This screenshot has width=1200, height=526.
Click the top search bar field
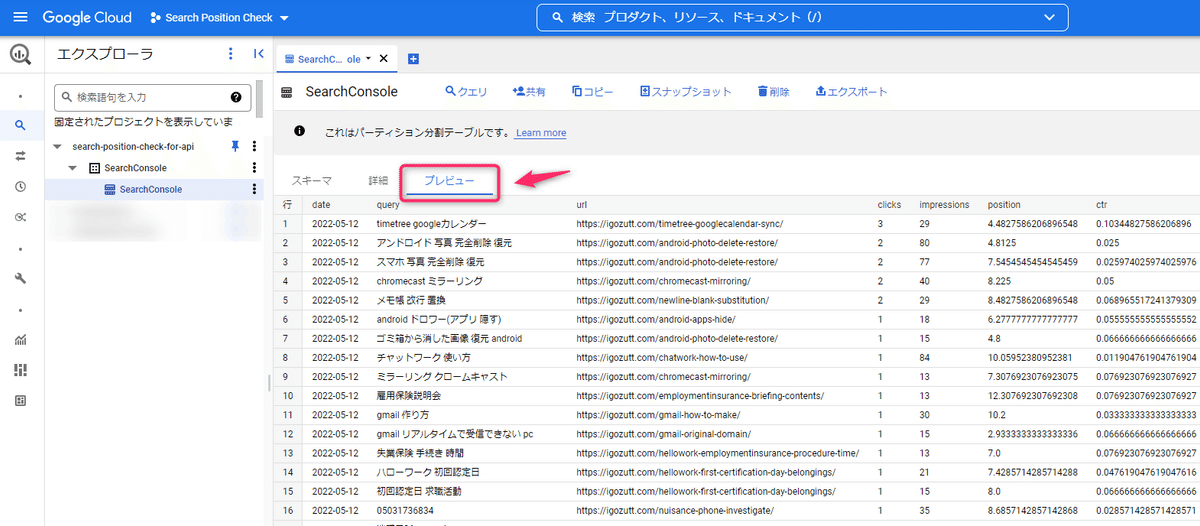803,17
